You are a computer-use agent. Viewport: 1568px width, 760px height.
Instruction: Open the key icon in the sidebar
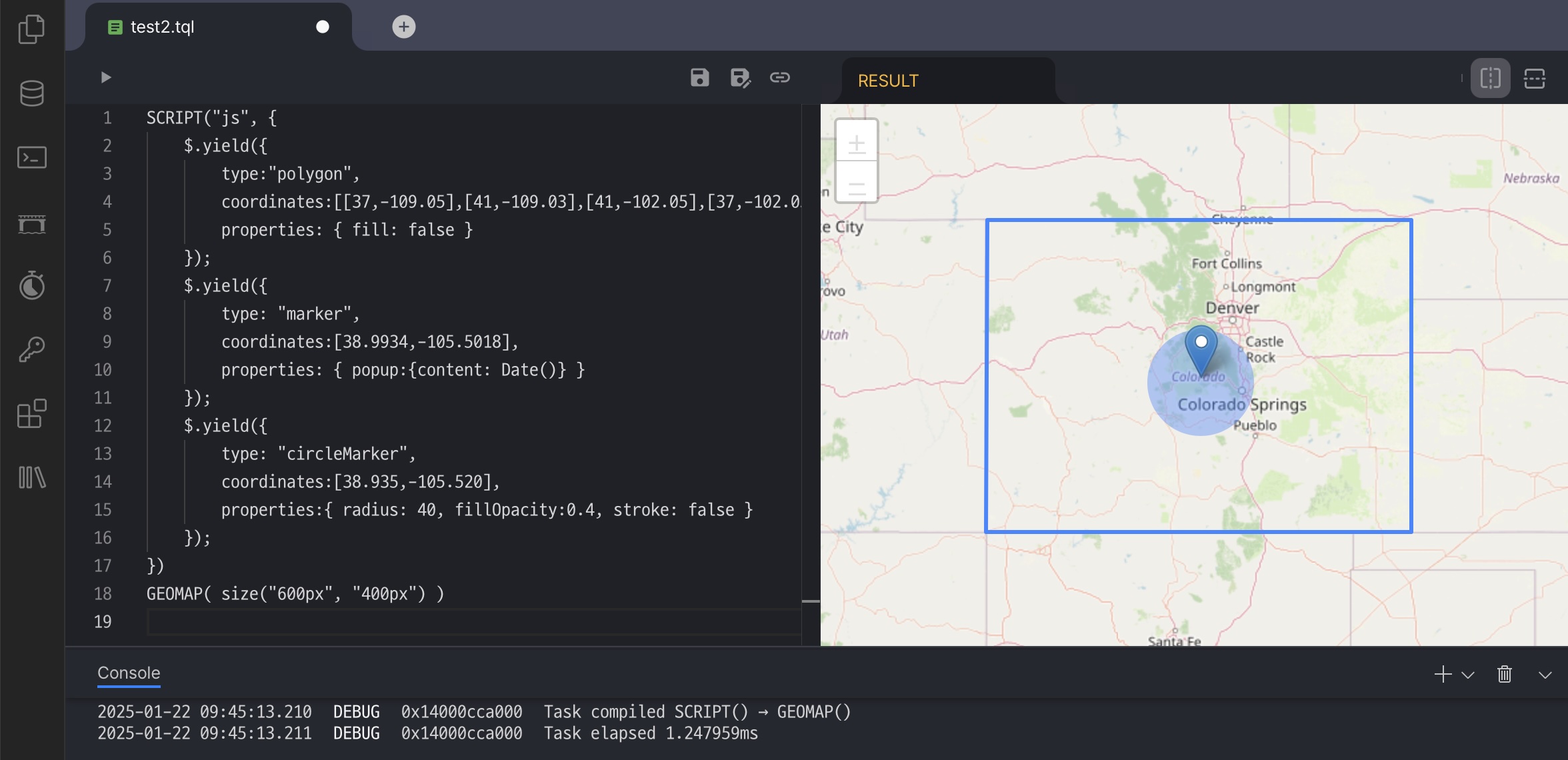pos(31,349)
